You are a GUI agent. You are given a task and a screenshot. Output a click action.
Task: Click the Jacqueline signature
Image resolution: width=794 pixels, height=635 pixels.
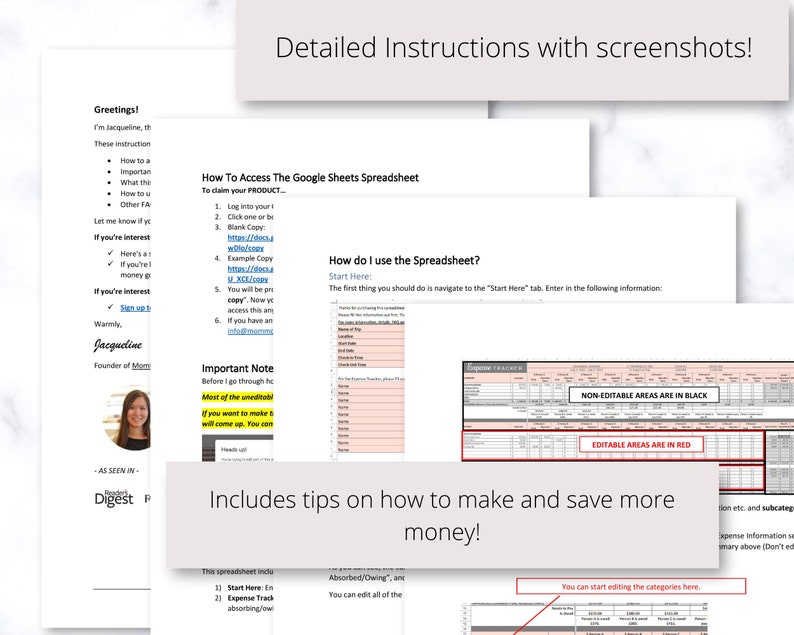tap(118, 345)
